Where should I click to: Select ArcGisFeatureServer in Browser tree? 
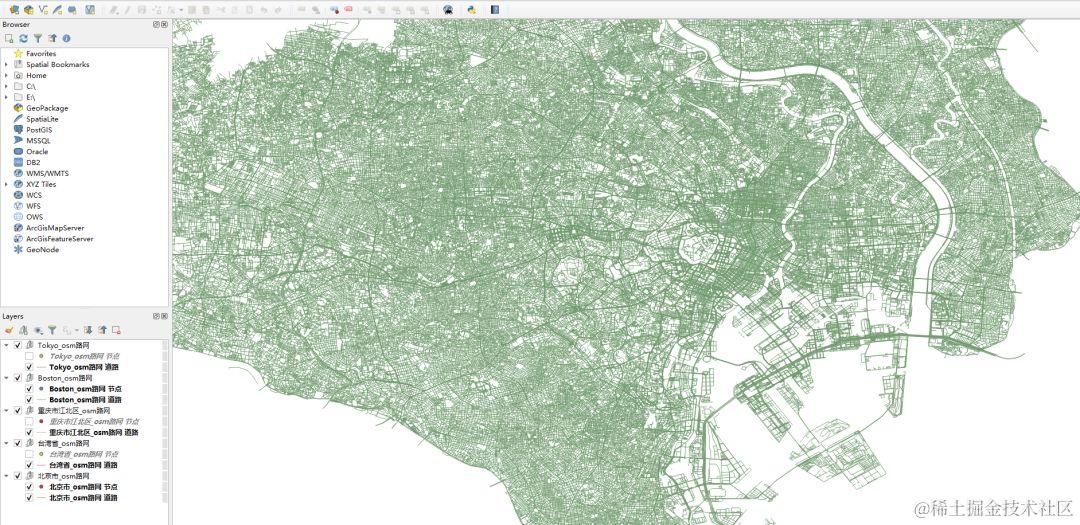coord(60,238)
